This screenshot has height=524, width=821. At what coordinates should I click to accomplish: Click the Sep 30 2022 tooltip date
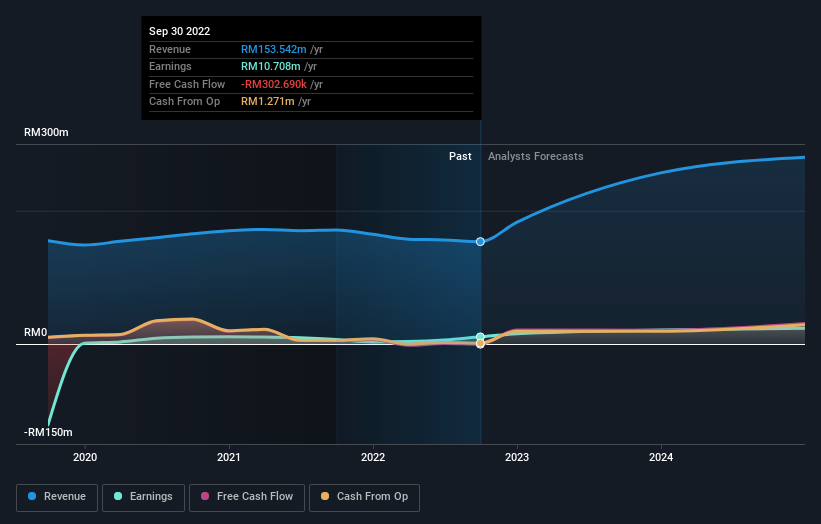coord(180,31)
